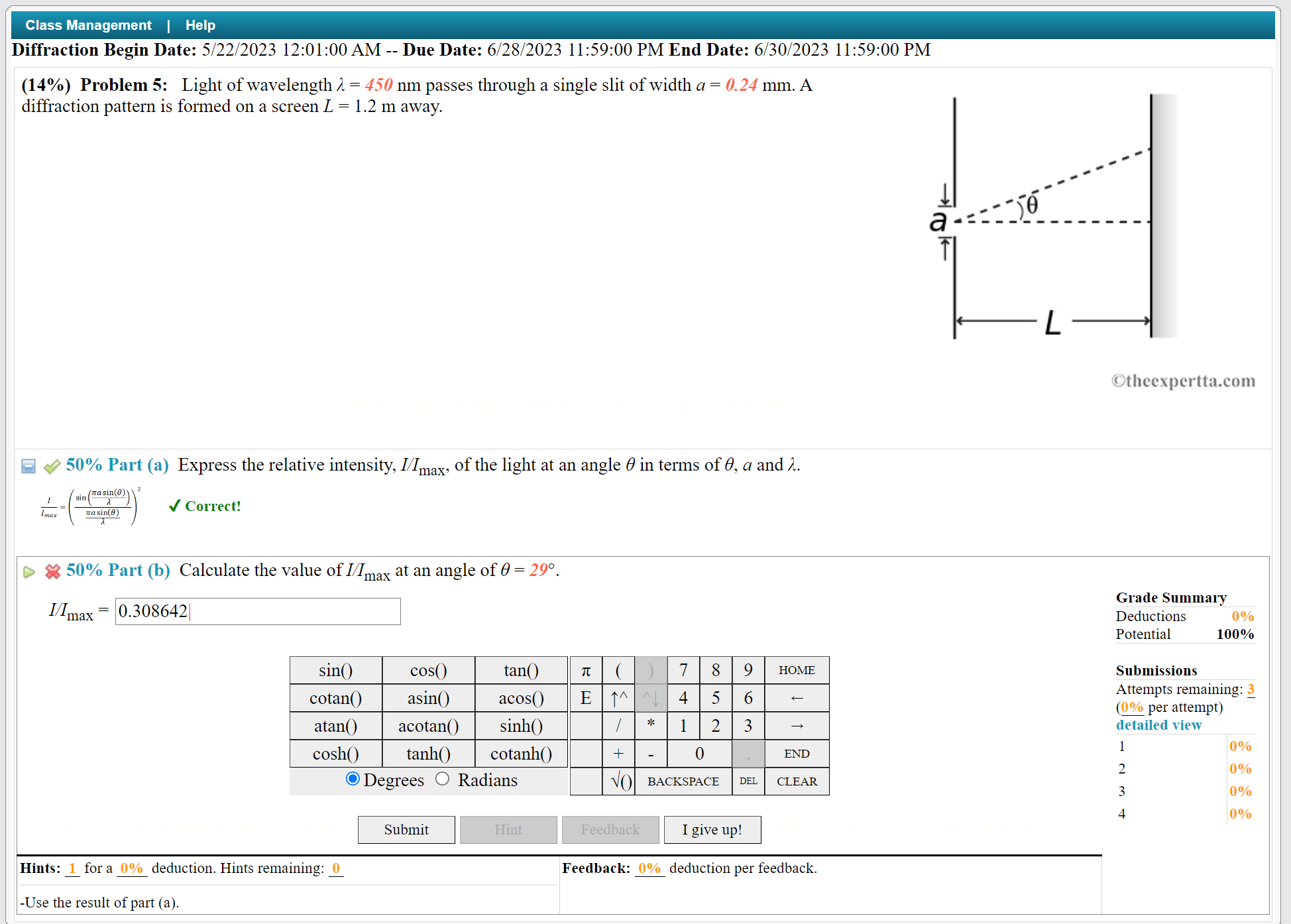Viewport: 1291px width, 924px height.
Task: Open the Class Management menu
Action: (x=88, y=25)
